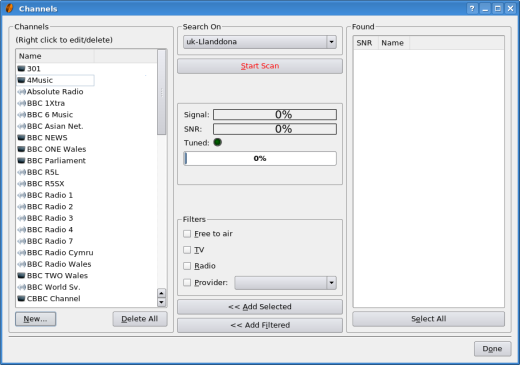Image resolution: width=520 pixels, height=365 pixels.
Task: Click the SNR level bar
Action: click(275, 129)
